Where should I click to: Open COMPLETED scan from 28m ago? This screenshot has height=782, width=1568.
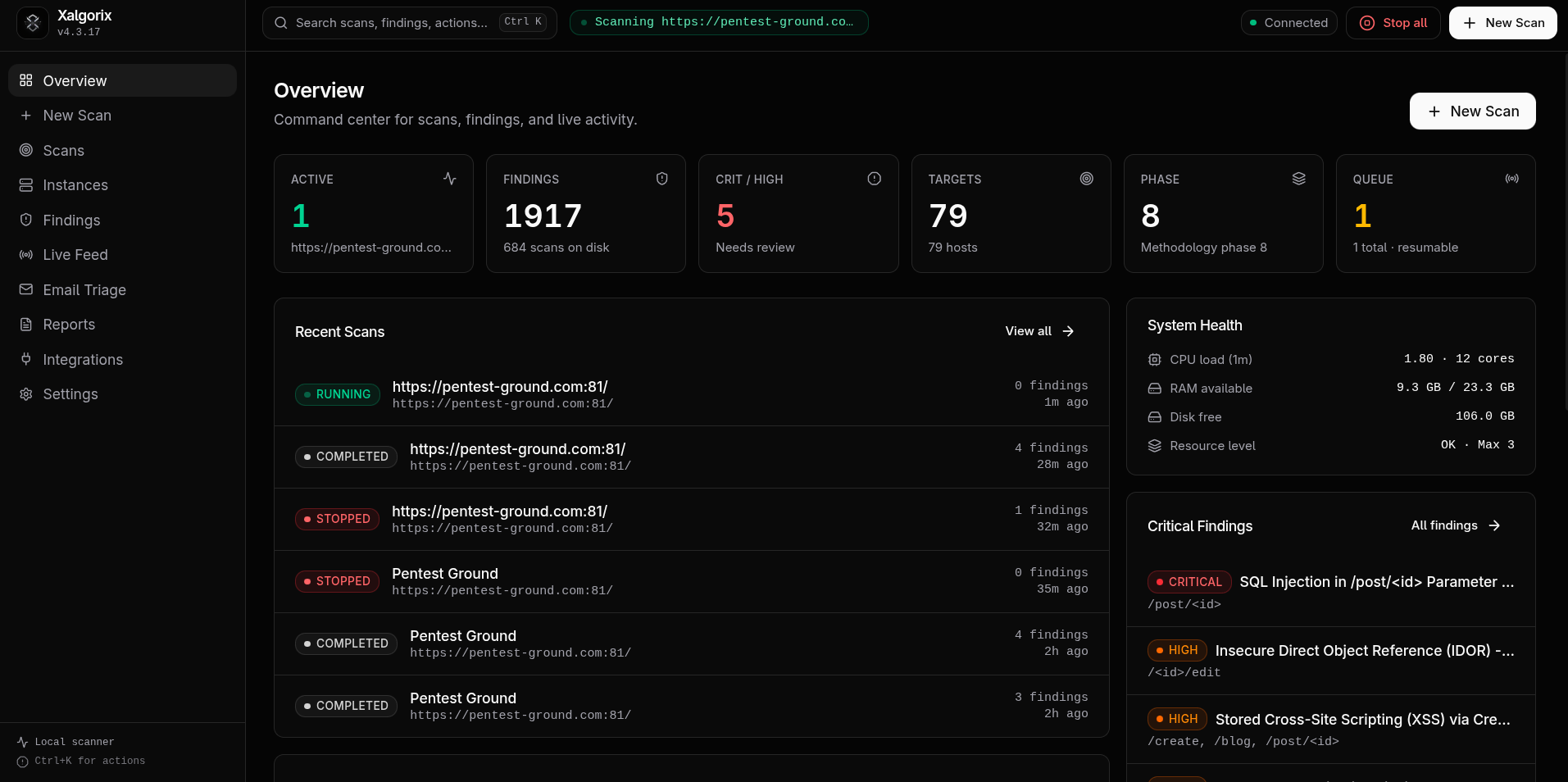692,457
